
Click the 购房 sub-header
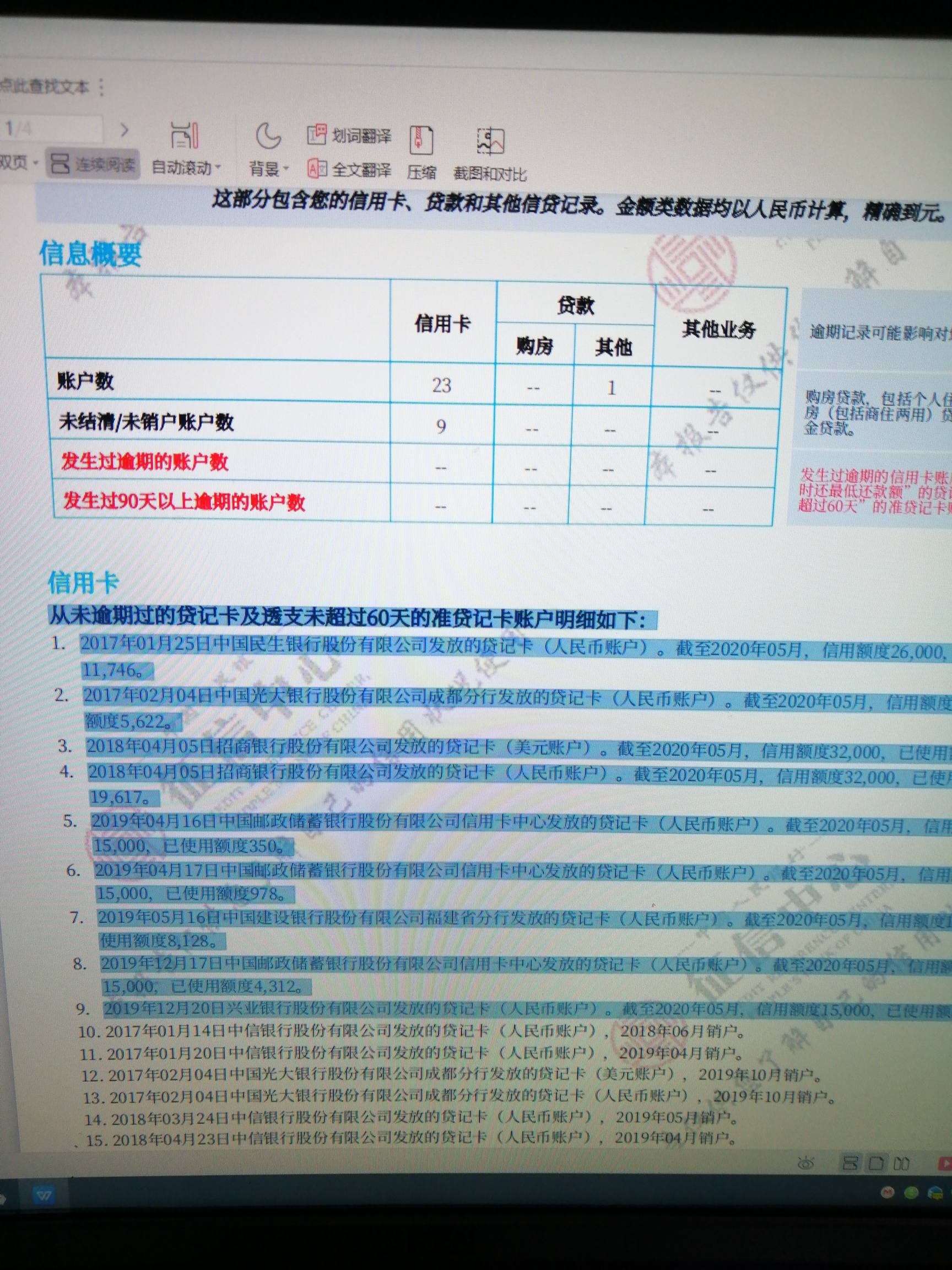point(534,346)
